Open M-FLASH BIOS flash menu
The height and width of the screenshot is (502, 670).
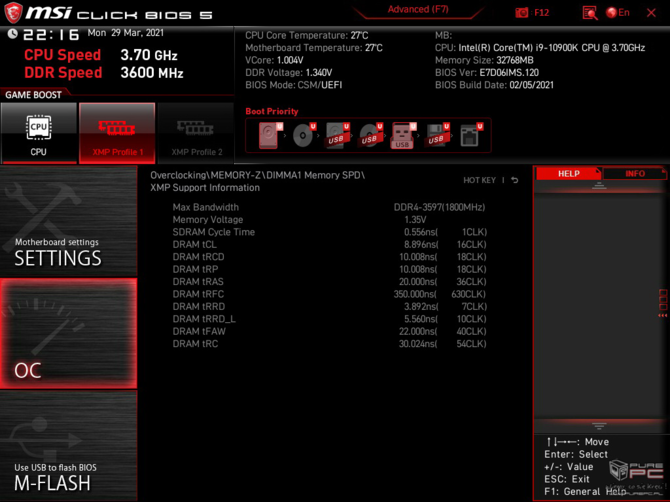pyautogui.click(x=68, y=446)
